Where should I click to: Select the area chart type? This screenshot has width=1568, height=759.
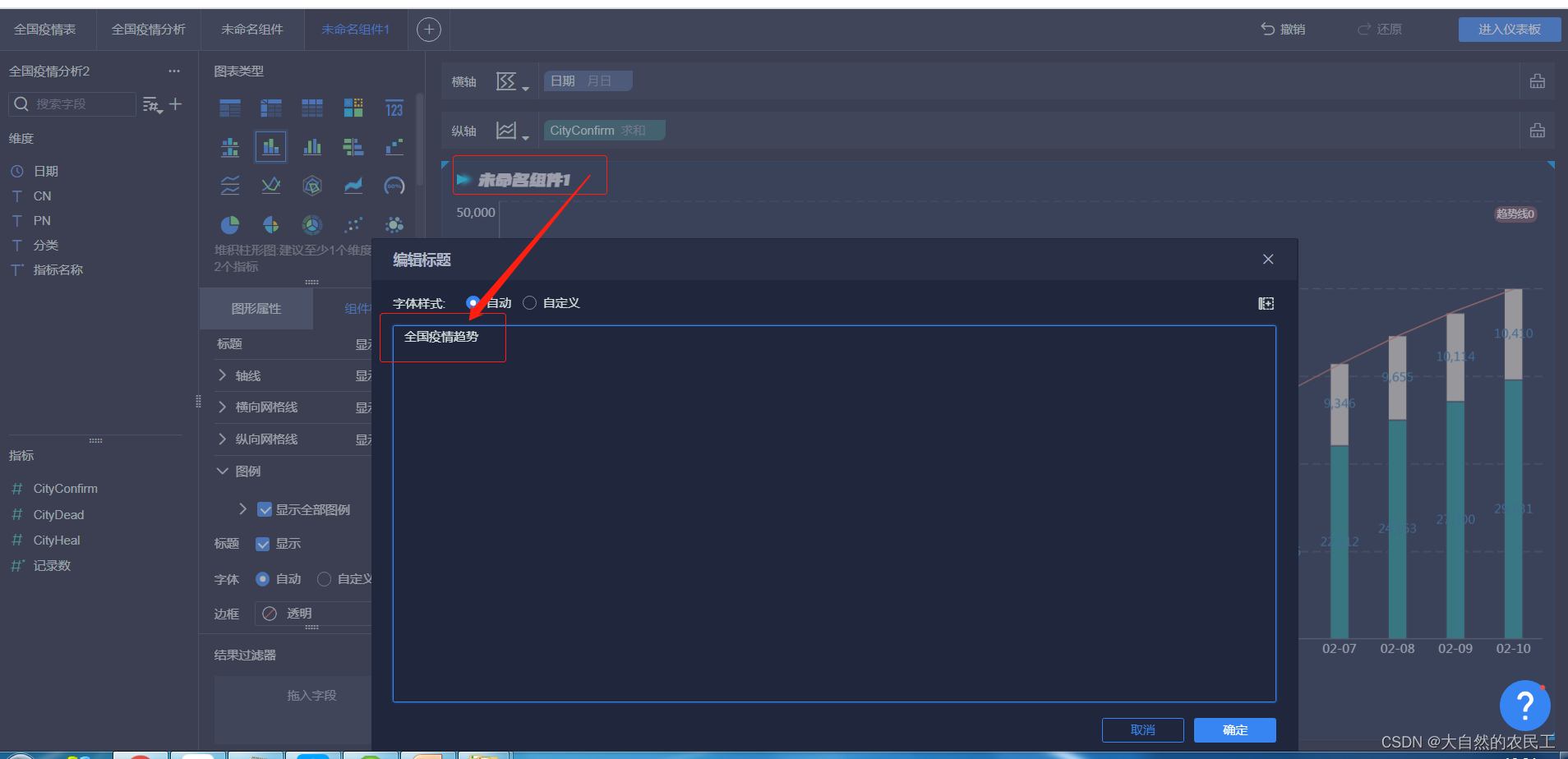[353, 186]
